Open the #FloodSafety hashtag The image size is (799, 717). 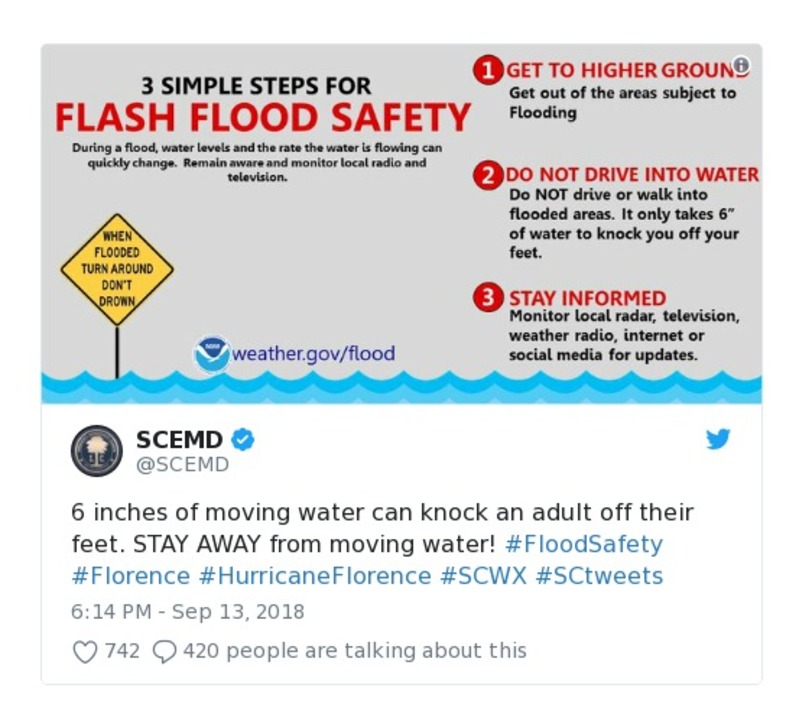[x=584, y=544]
